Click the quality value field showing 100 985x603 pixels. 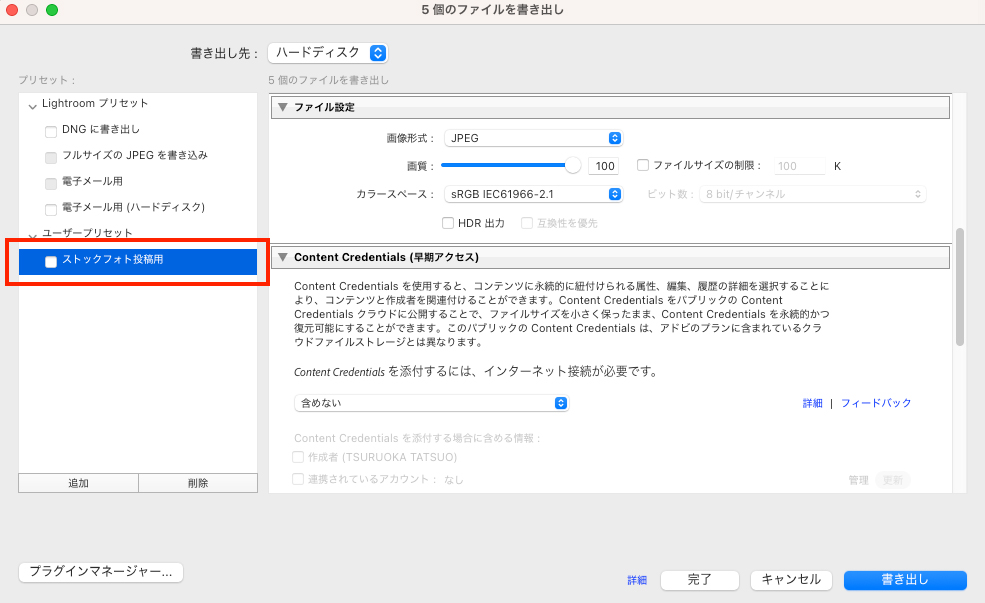click(604, 165)
